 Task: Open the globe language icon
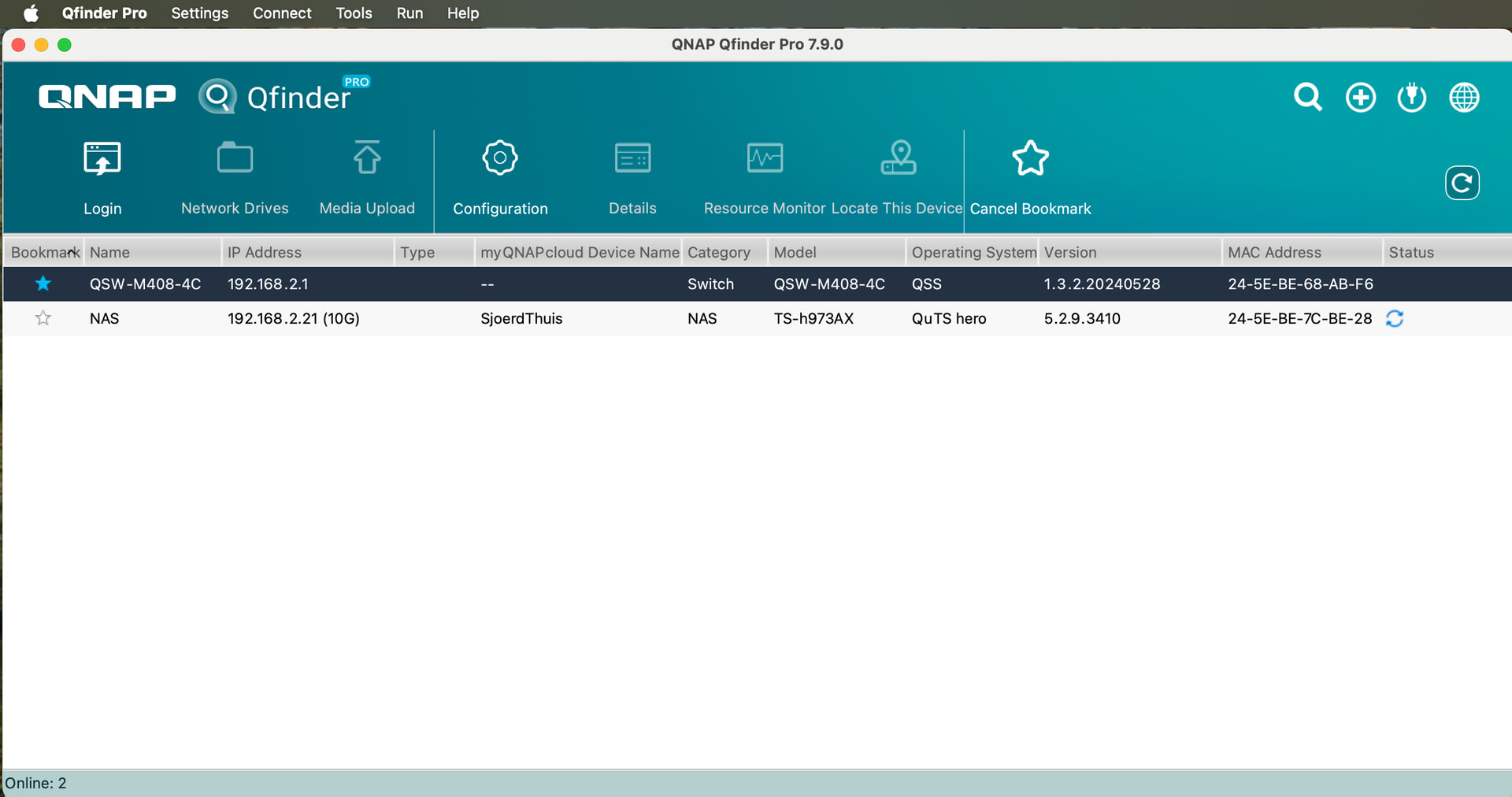click(x=1464, y=98)
